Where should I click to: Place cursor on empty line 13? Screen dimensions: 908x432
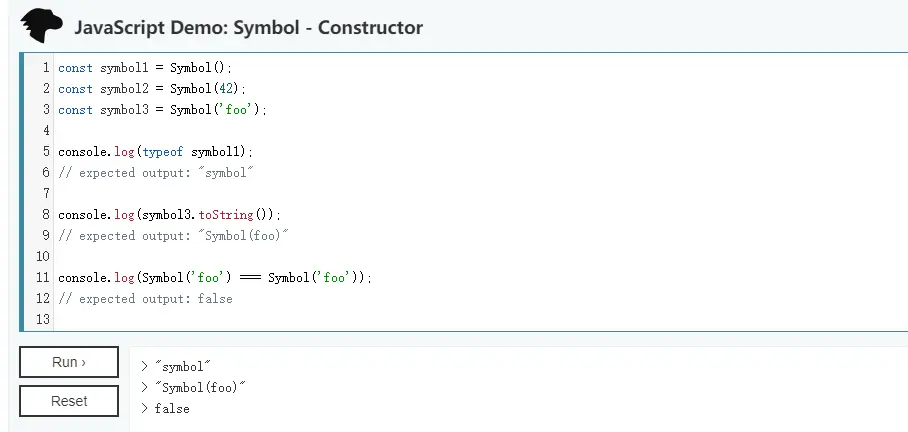pos(481,320)
